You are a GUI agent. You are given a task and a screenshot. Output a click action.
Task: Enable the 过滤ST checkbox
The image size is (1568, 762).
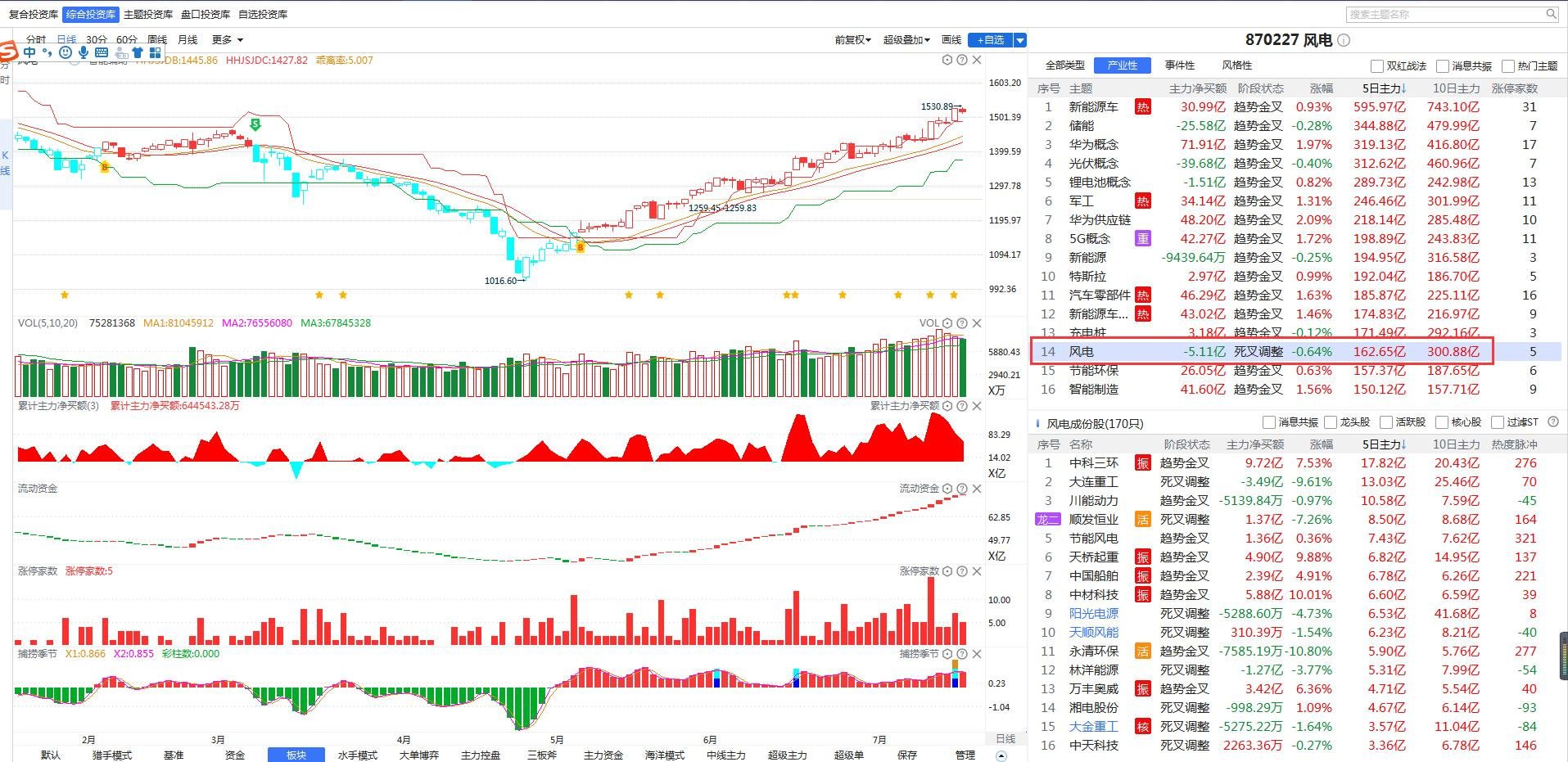click(1498, 422)
